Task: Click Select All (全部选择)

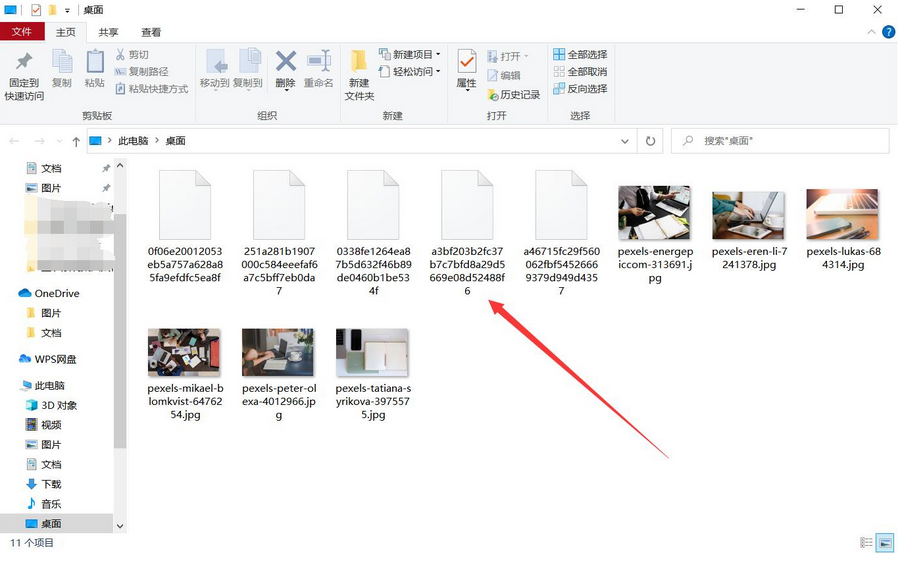Action: pos(580,55)
